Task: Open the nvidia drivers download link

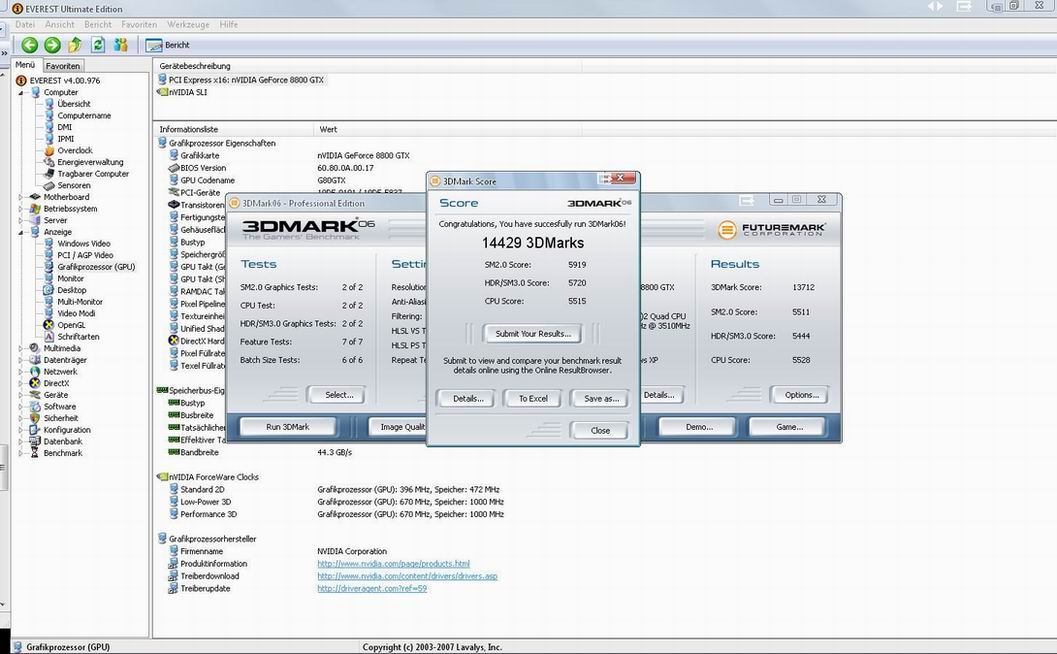Action: [x=407, y=576]
